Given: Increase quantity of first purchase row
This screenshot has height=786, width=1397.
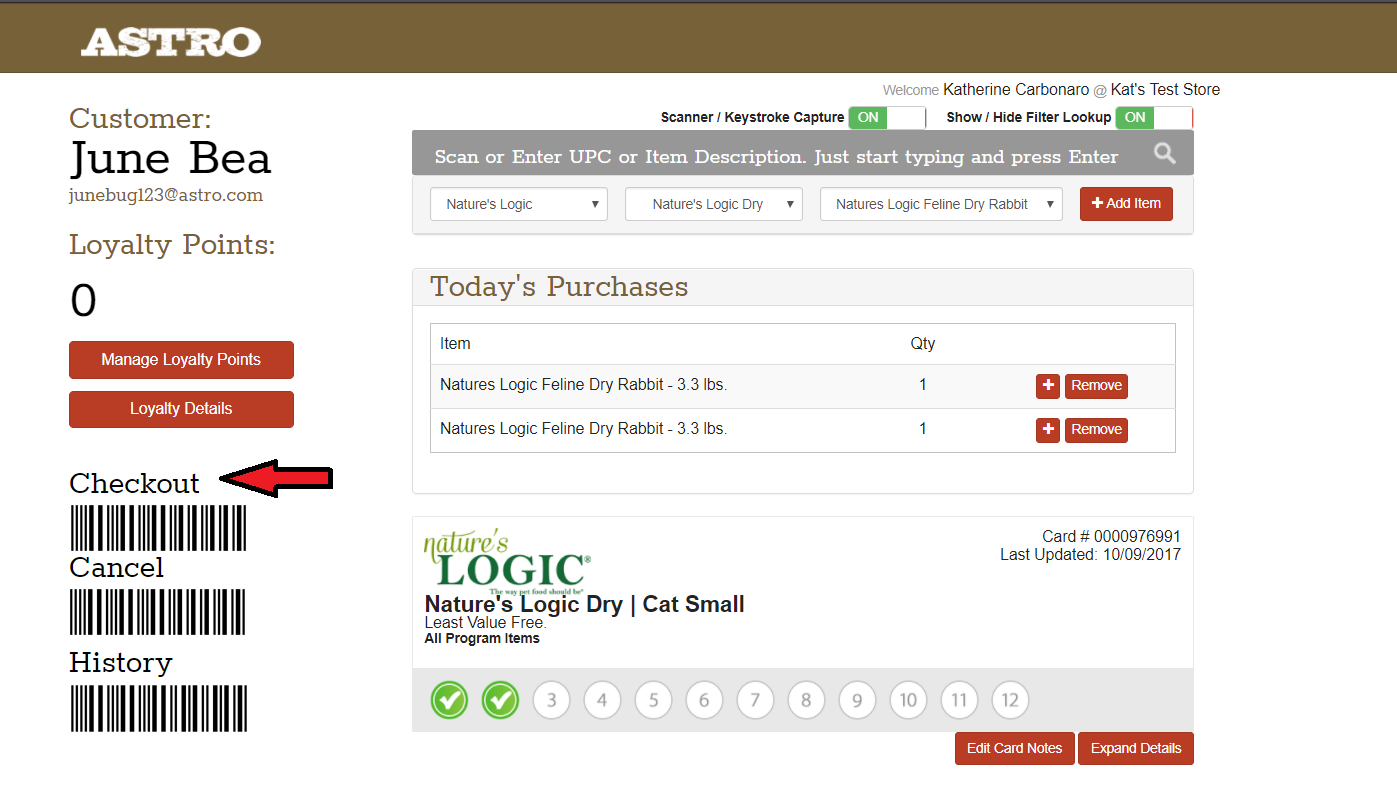Looking at the screenshot, I should pos(1048,386).
